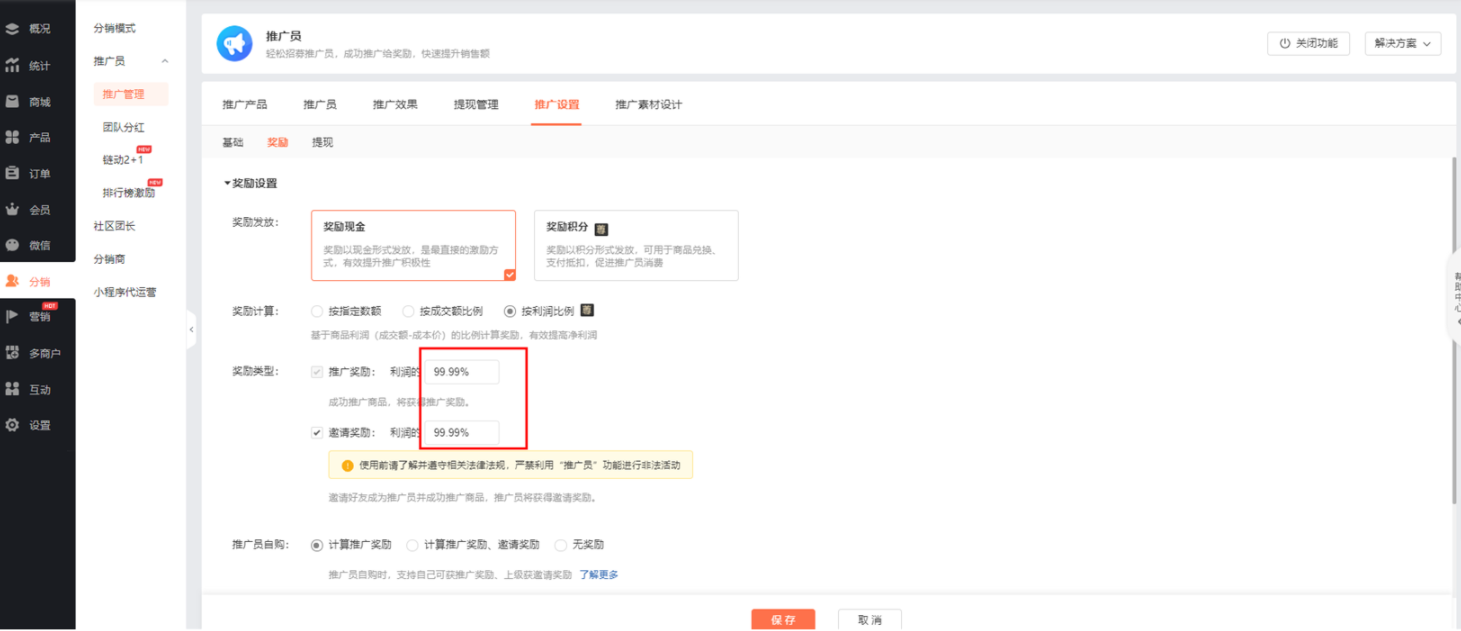Switch to the 推广效果 tab
Image resolution: width=1461 pixels, height=631 pixels.
coord(395,104)
